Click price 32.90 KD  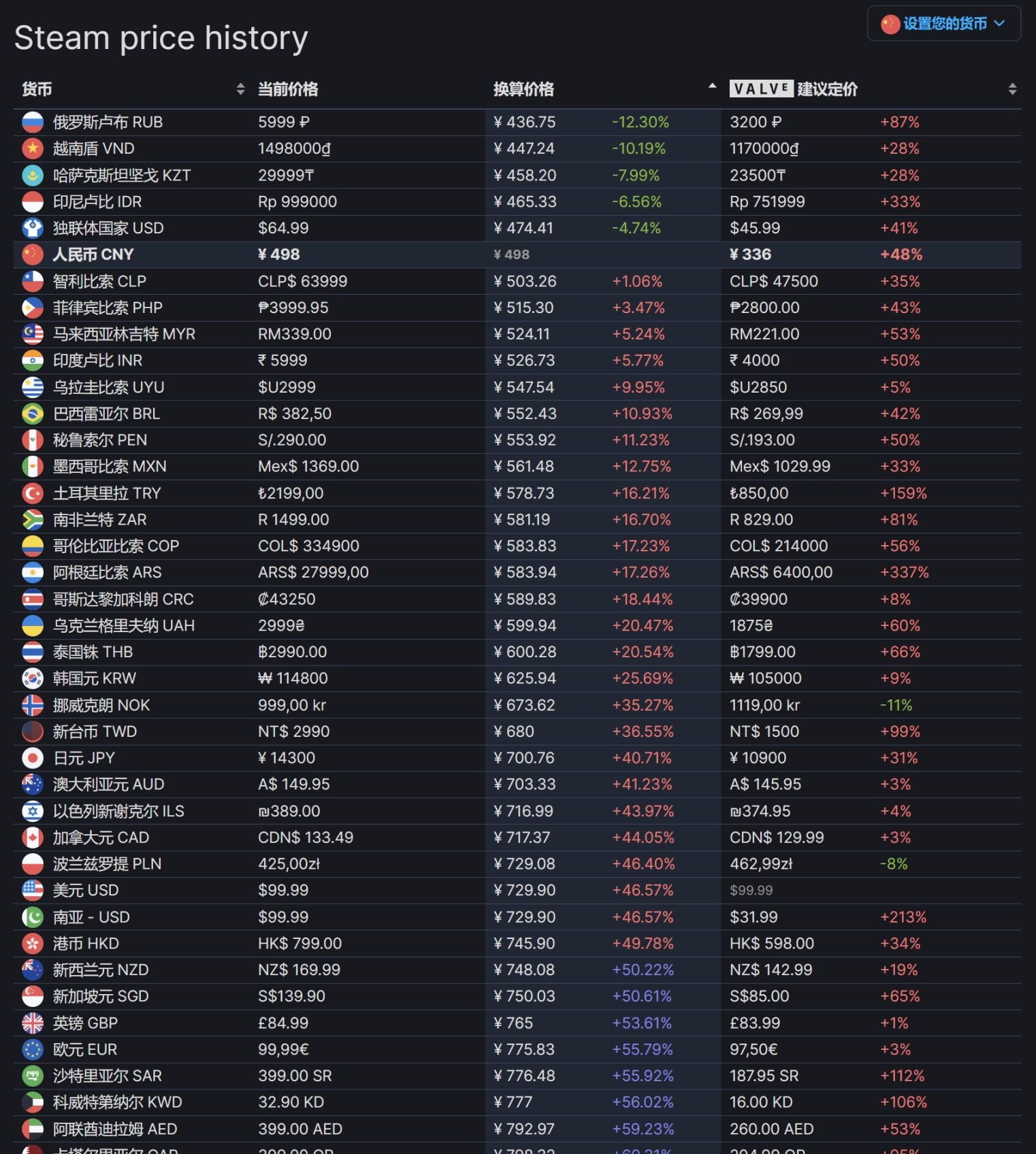tap(291, 1102)
